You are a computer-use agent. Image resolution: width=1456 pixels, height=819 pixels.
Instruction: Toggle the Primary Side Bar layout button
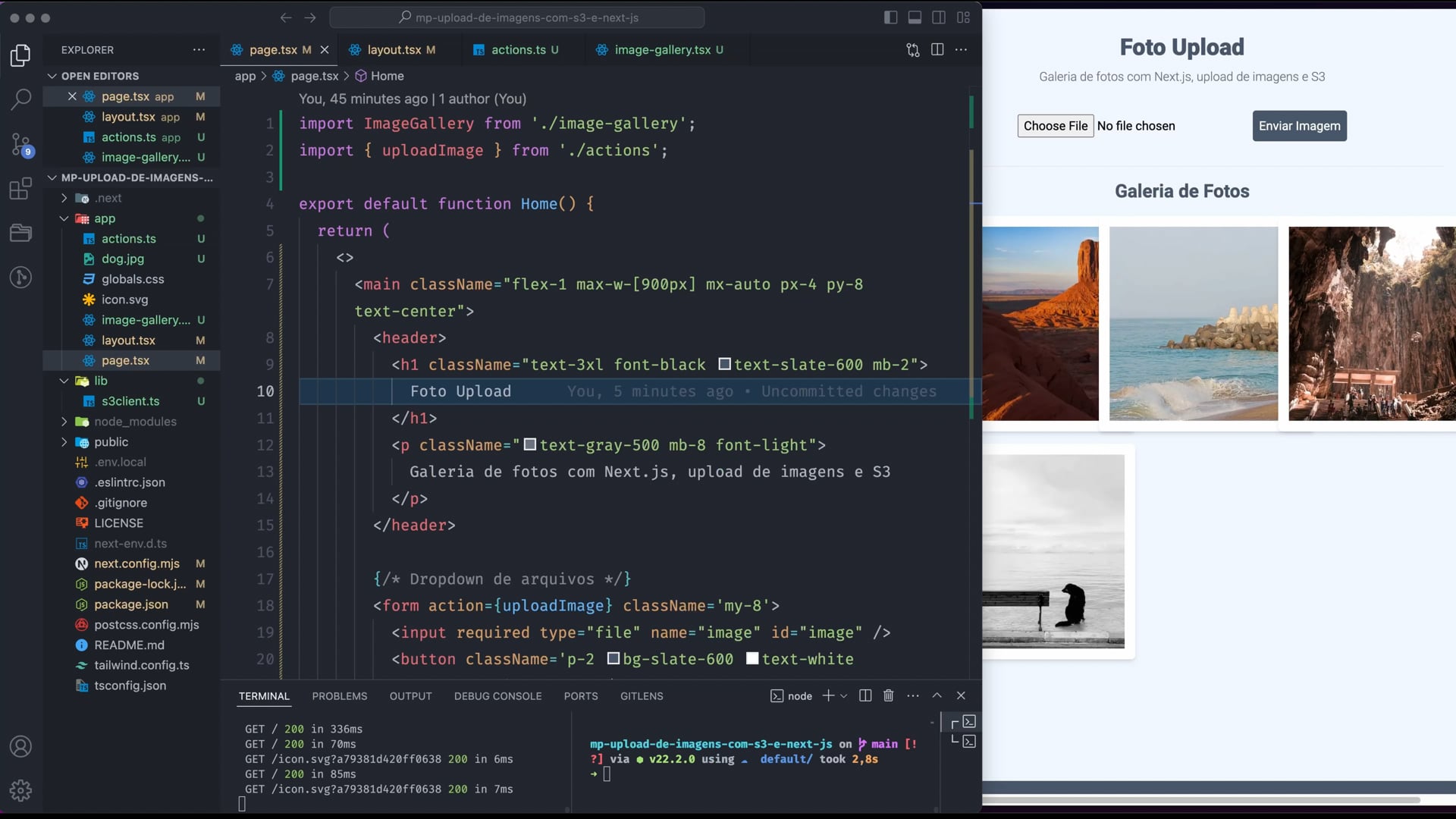coord(891,17)
